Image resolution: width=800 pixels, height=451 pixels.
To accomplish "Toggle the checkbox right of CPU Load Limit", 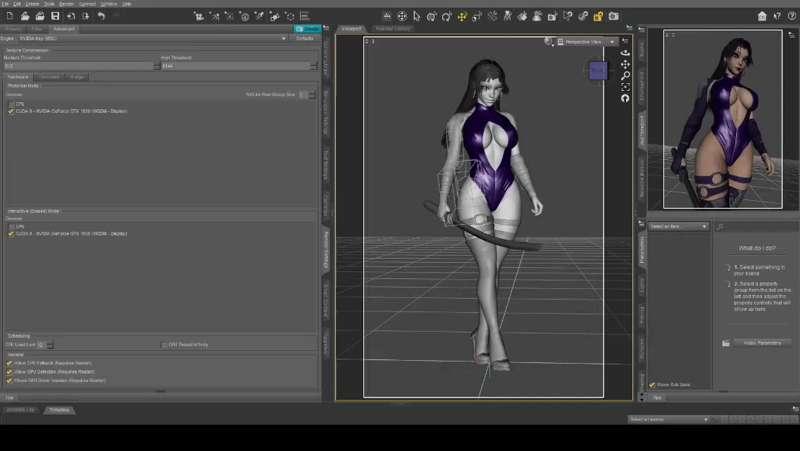I will (x=164, y=345).
